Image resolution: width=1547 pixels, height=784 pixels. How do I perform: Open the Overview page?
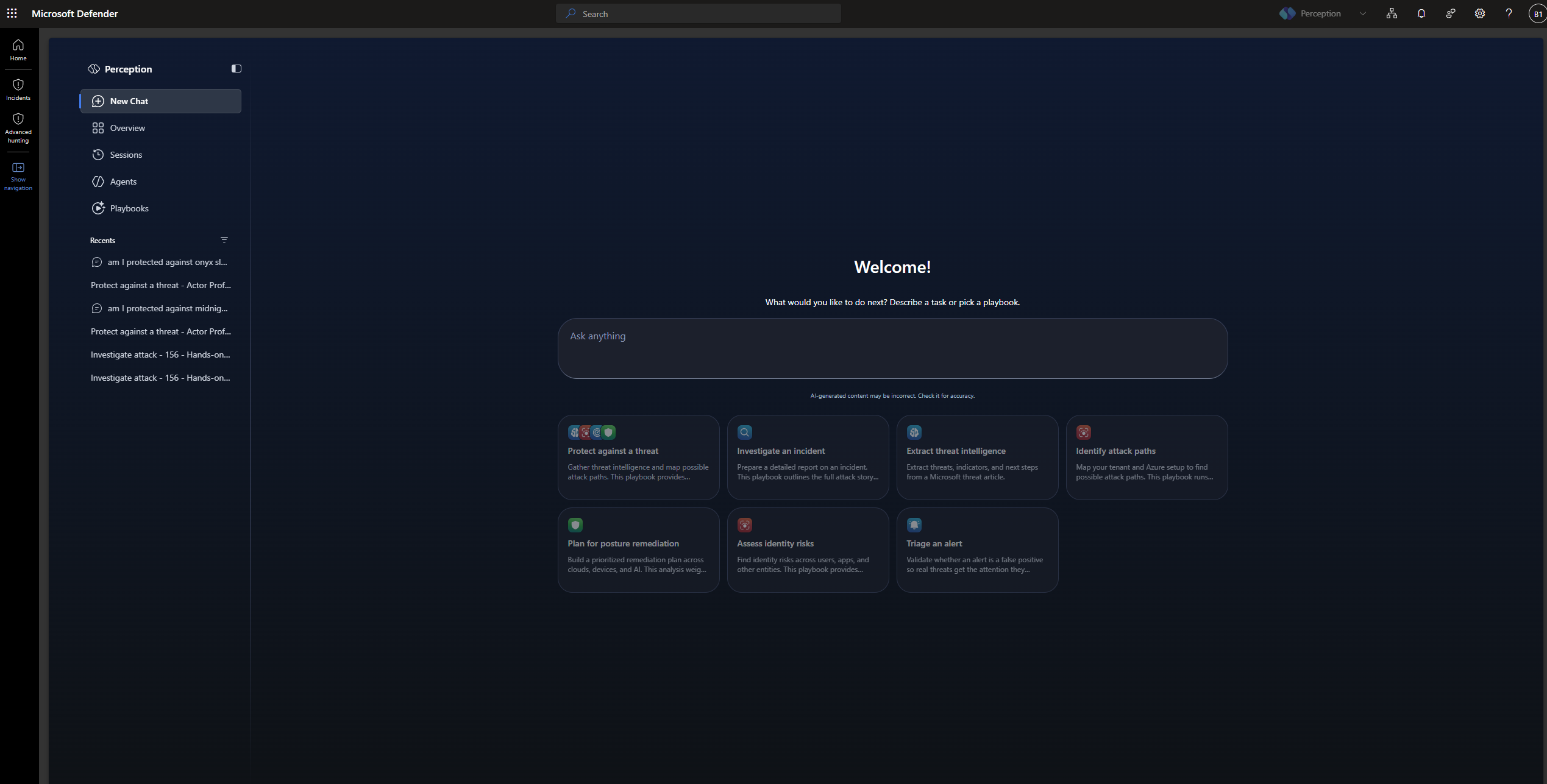161,128
